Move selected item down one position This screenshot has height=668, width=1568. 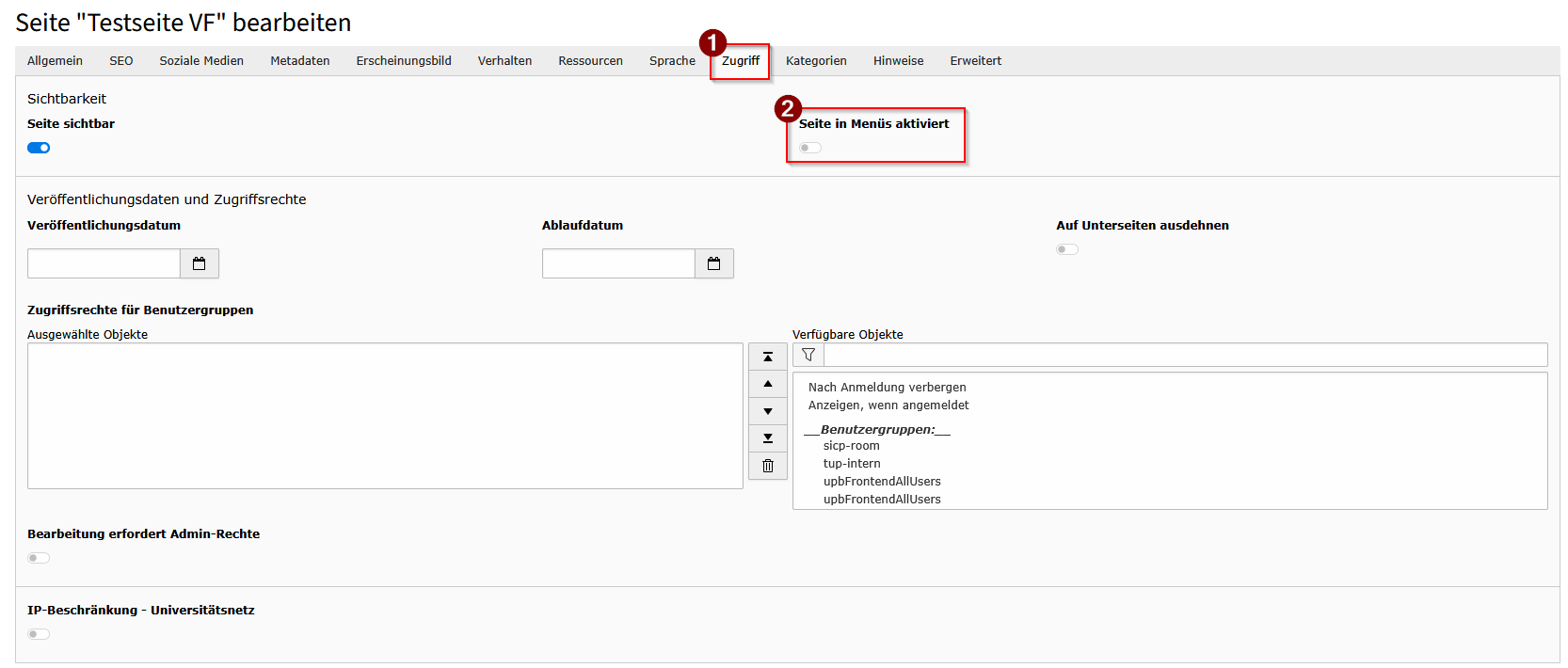tap(768, 411)
